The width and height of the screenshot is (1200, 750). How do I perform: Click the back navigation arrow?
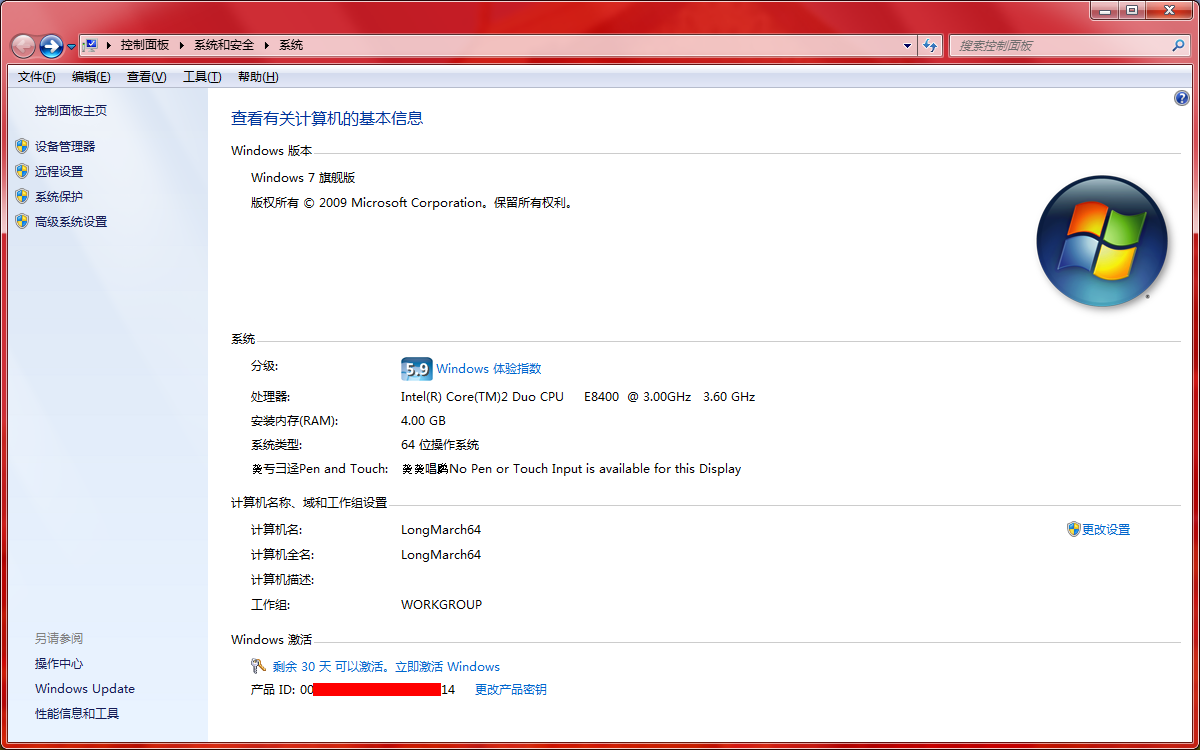[x=22, y=45]
